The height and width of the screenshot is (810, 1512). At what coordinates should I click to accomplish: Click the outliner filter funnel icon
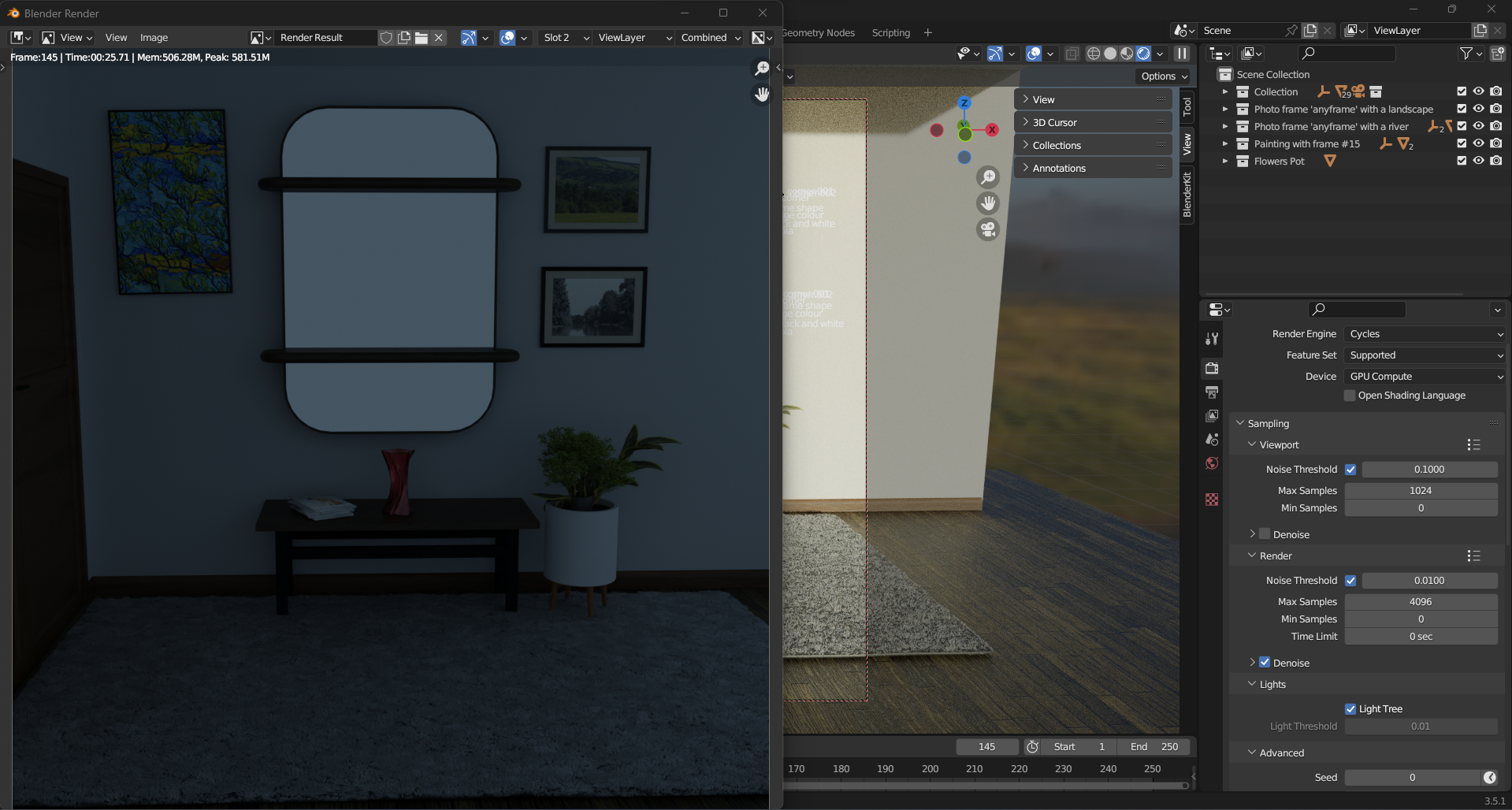tap(1466, 54)
